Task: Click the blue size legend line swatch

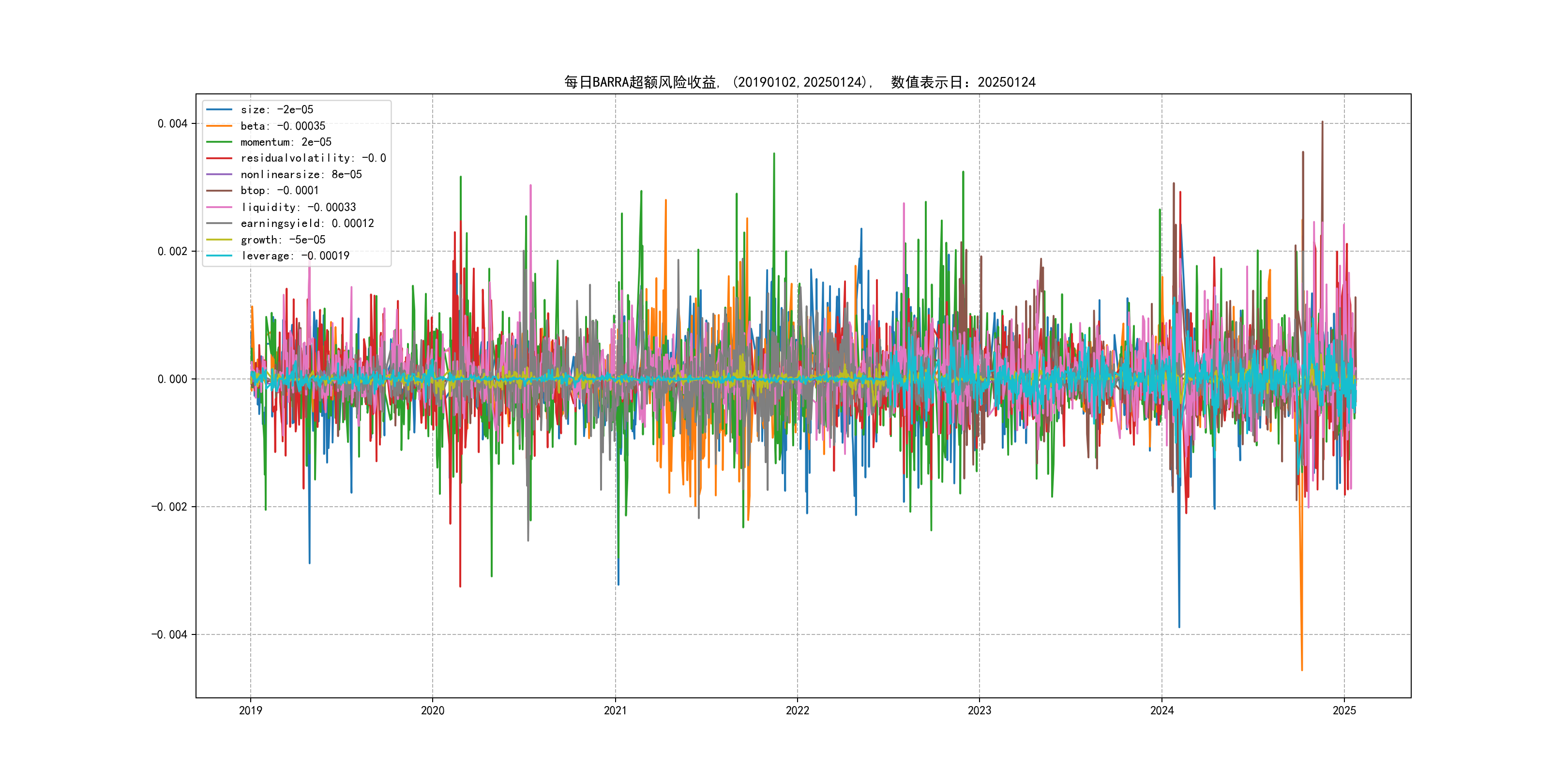Action: [219, 109]
